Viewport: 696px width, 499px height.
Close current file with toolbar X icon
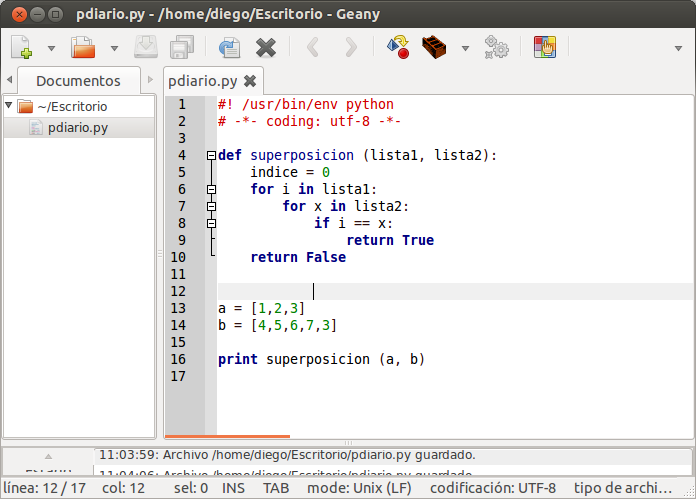[265, 47]
